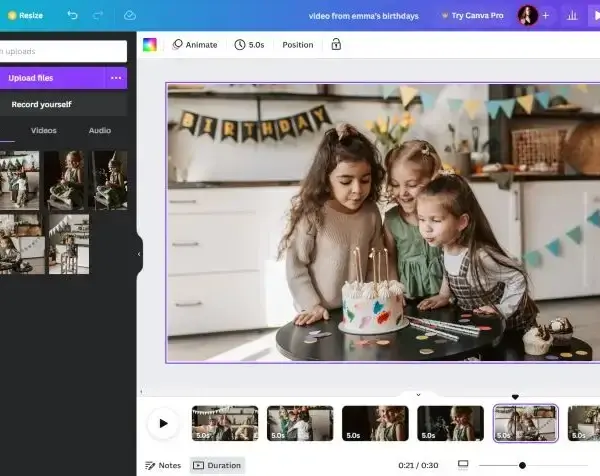
Task: Click the lock icon in toolbar
Action: click(336, 44)
